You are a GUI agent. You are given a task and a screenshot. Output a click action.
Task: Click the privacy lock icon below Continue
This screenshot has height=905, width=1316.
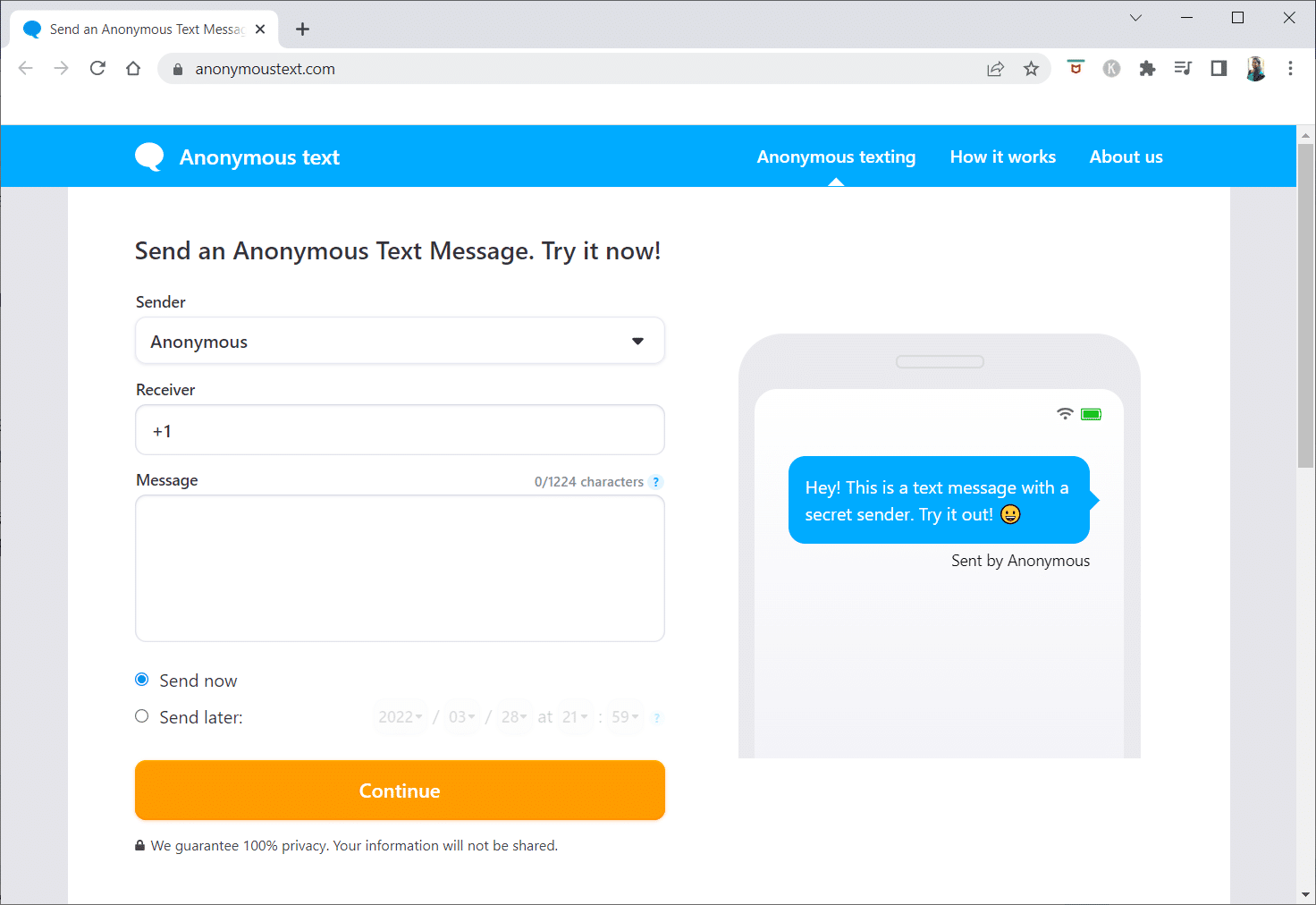coord(139,845)
